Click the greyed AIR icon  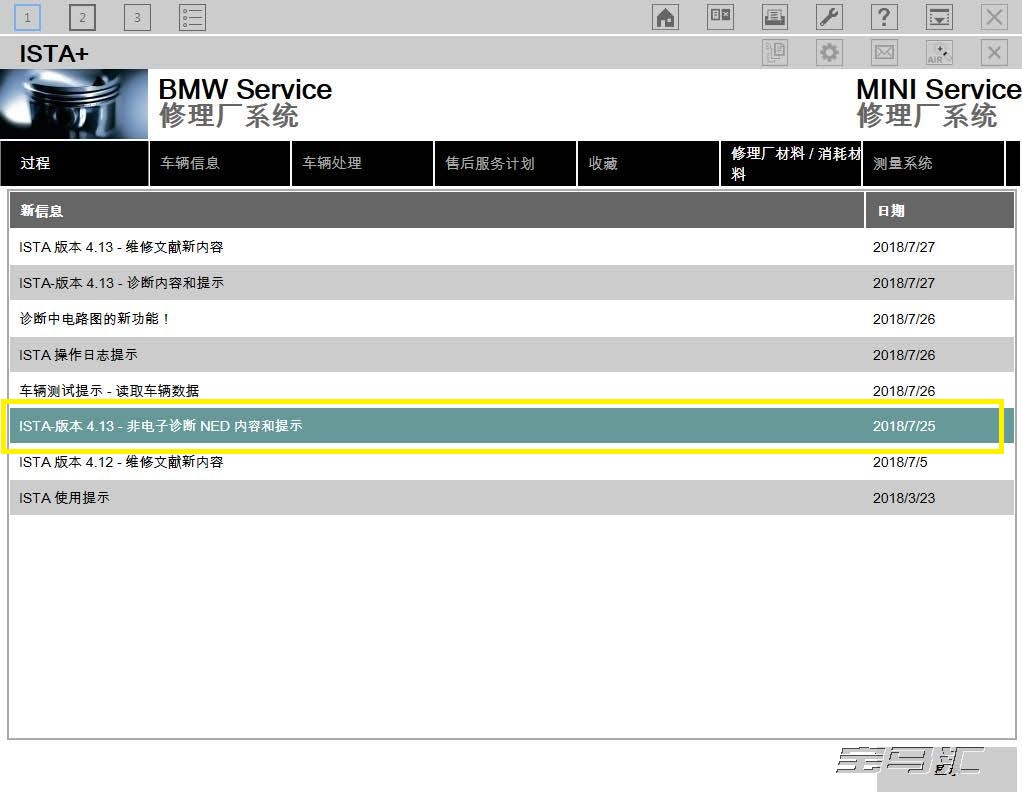(x=939, y=53)
